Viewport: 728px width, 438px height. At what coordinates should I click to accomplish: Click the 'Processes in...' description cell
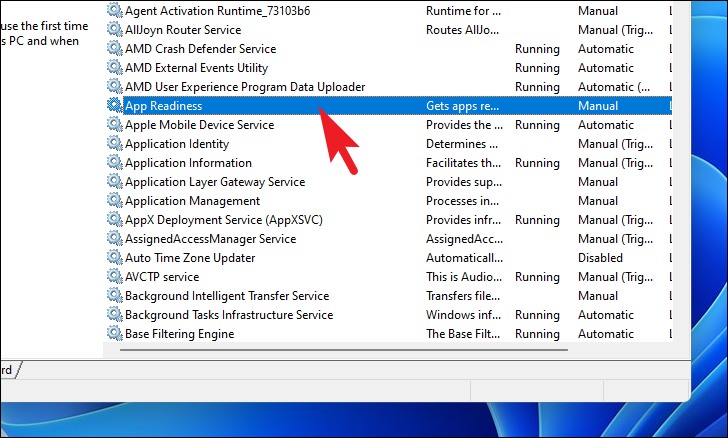[462, 201]
